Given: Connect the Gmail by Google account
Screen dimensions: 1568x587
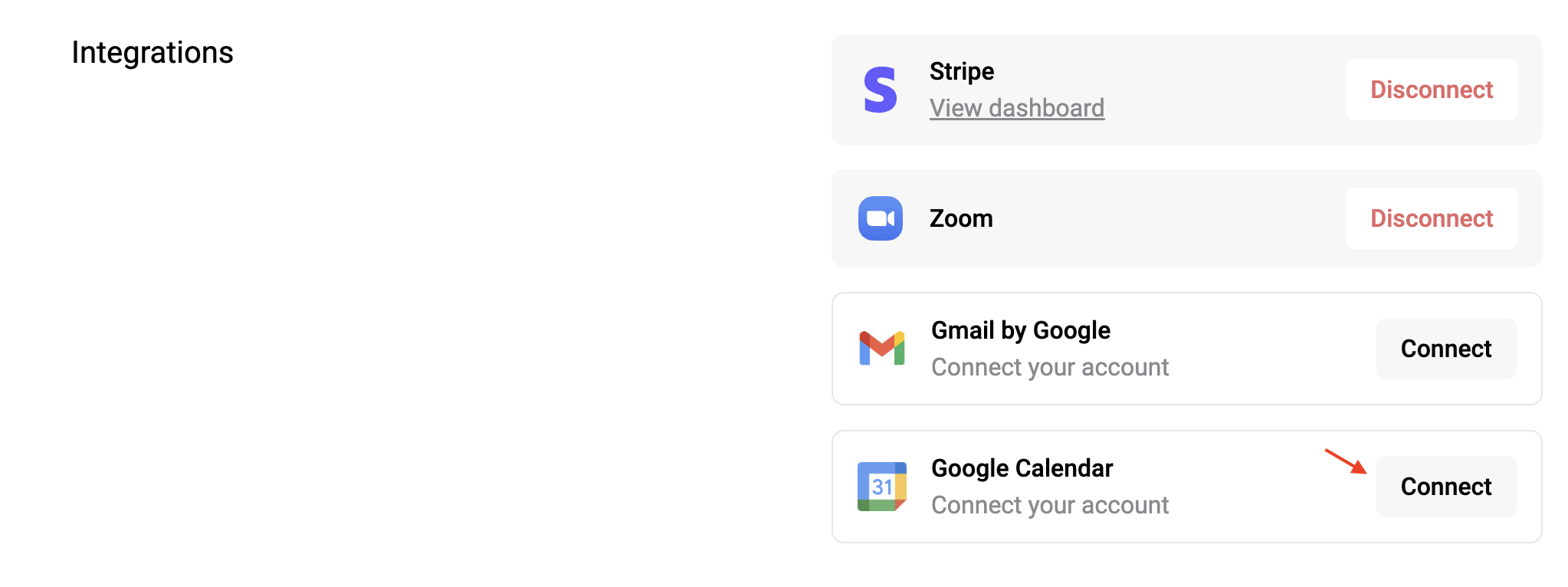Looking at the screenshot, I should 1445,349.
